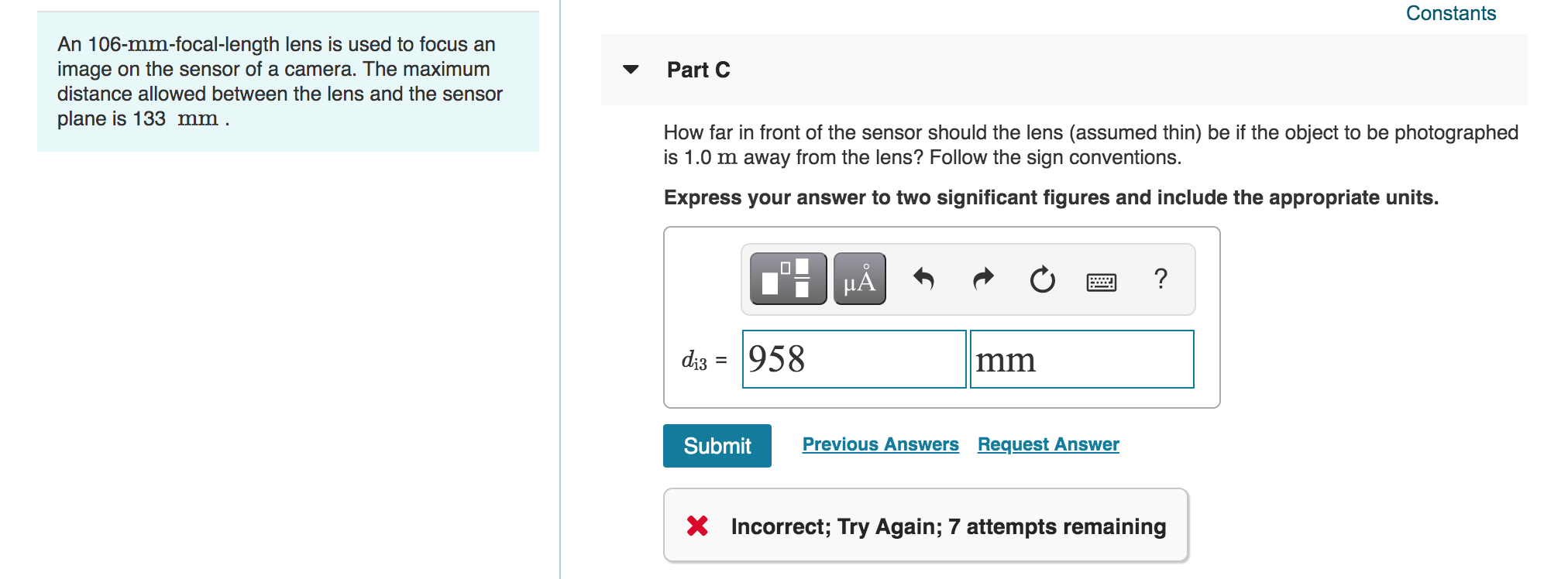Click the reset answer icon
The image size is (1568, 579).
click(x=1042, y=281)
